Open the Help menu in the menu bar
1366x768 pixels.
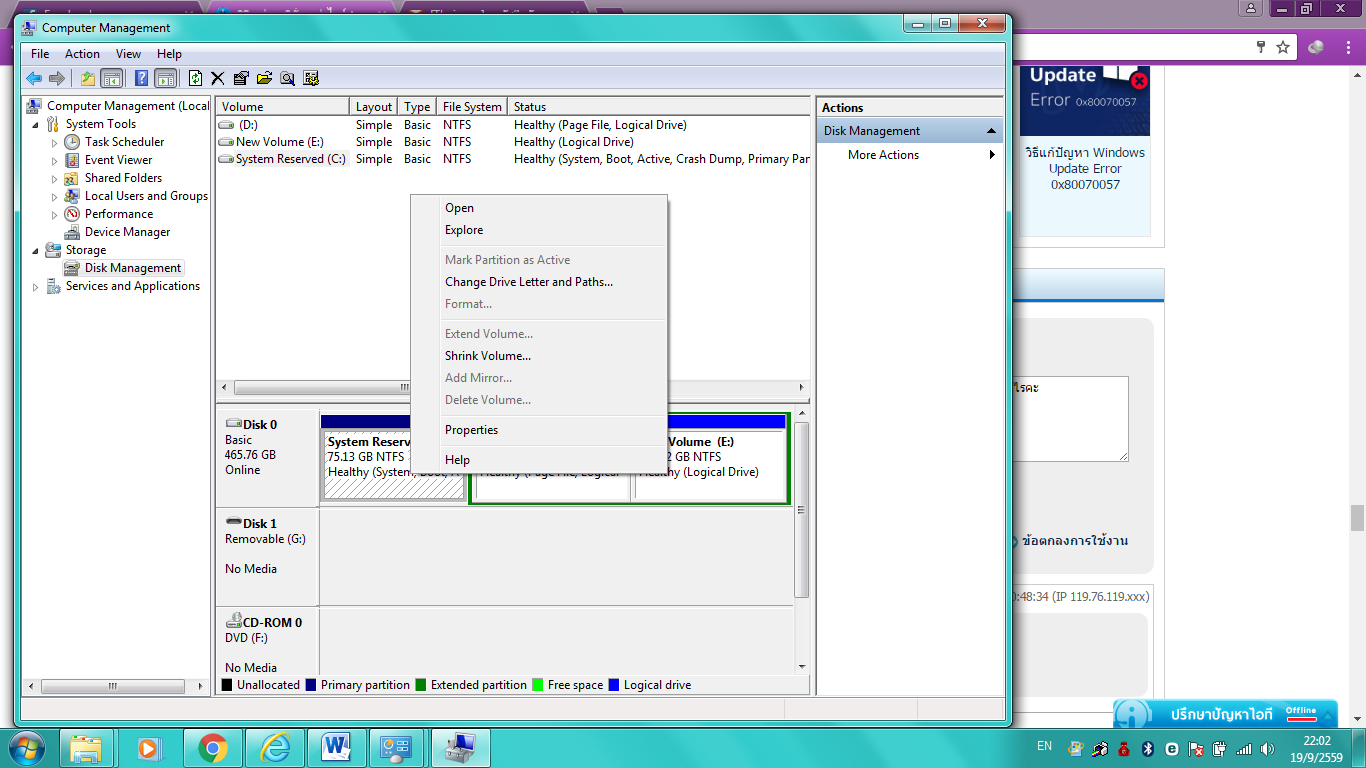pos(169,54)
